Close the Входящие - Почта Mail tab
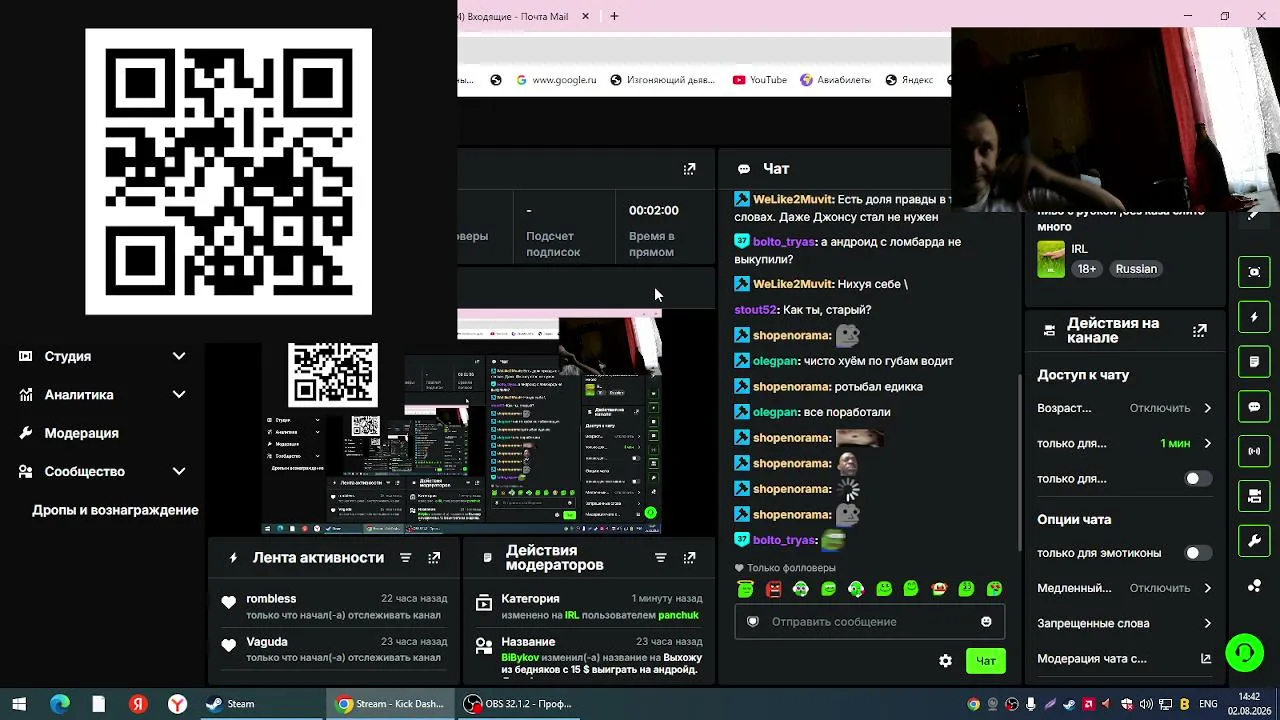 tap(585, 16)
